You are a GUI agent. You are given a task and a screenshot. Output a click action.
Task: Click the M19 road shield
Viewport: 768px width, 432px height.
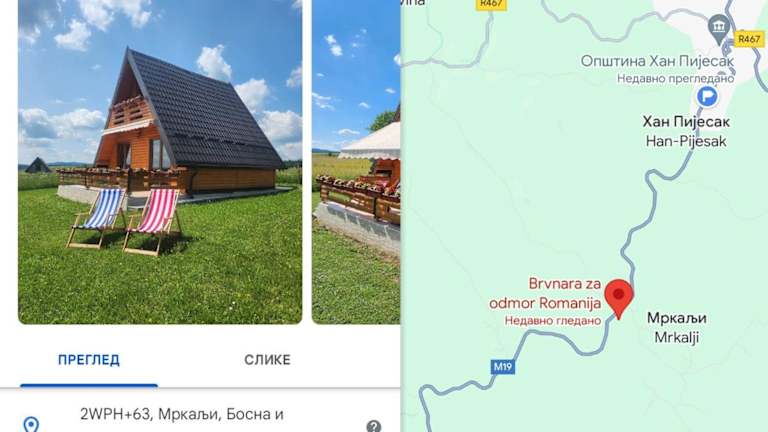[503, 366]
